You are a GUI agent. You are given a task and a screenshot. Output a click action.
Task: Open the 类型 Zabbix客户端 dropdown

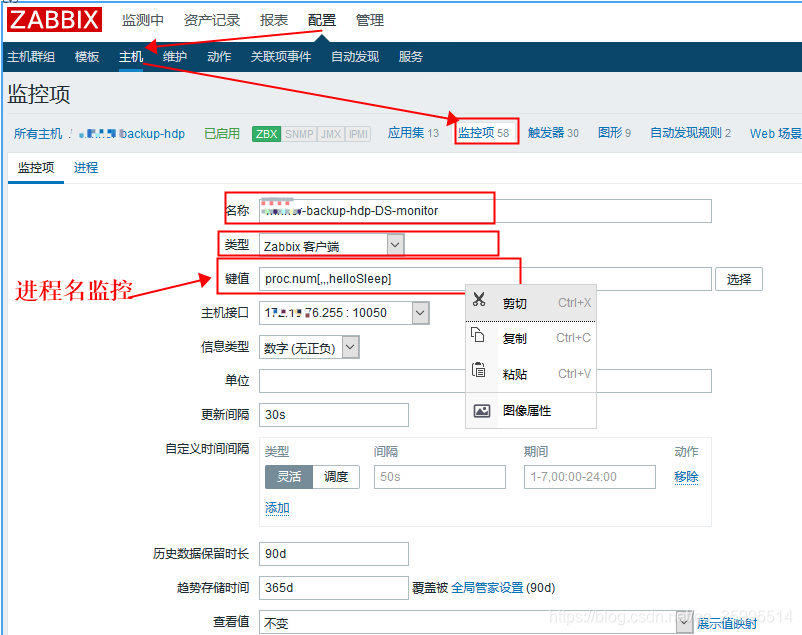(394, 244)
